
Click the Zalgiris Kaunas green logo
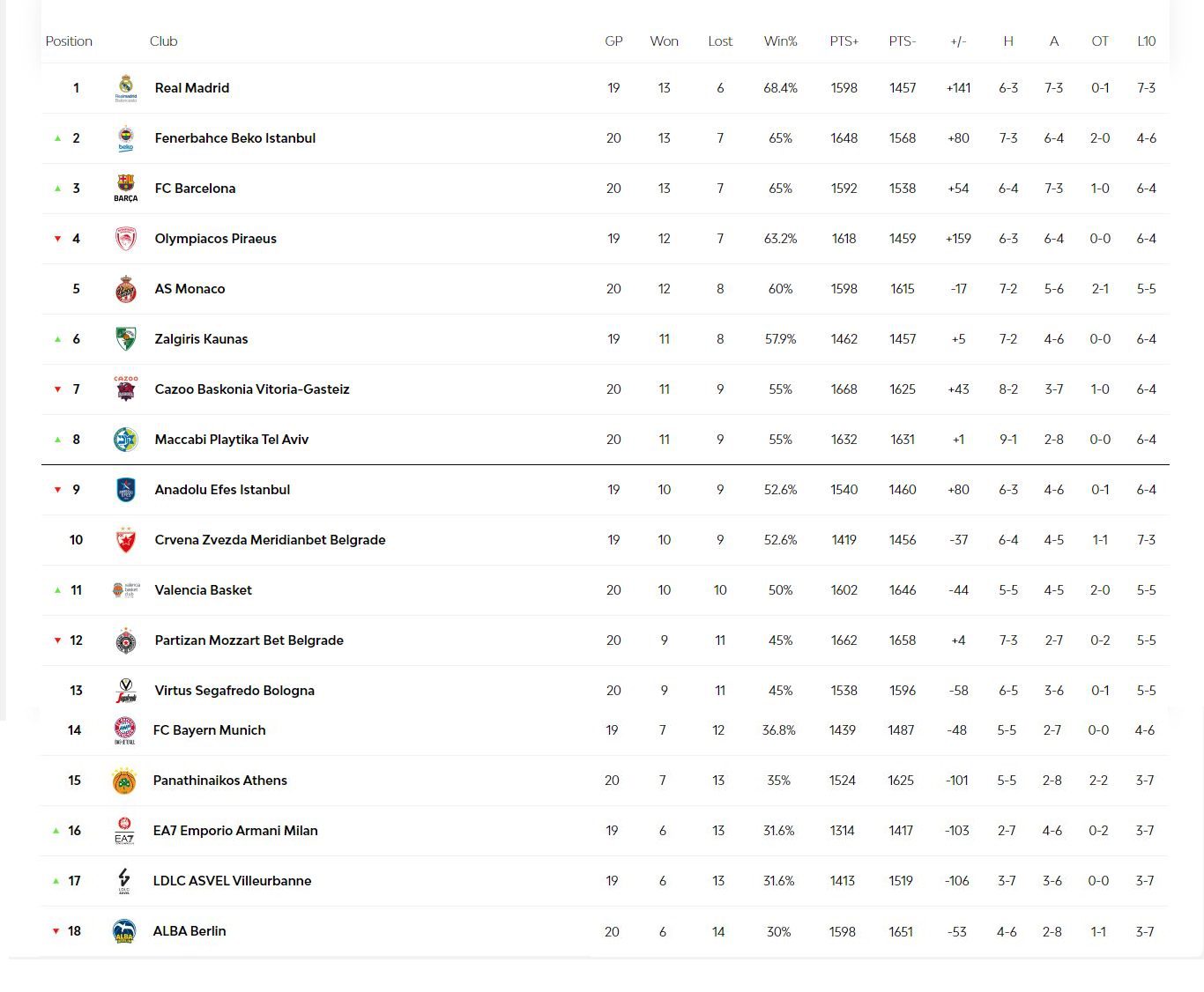[126, 339]
